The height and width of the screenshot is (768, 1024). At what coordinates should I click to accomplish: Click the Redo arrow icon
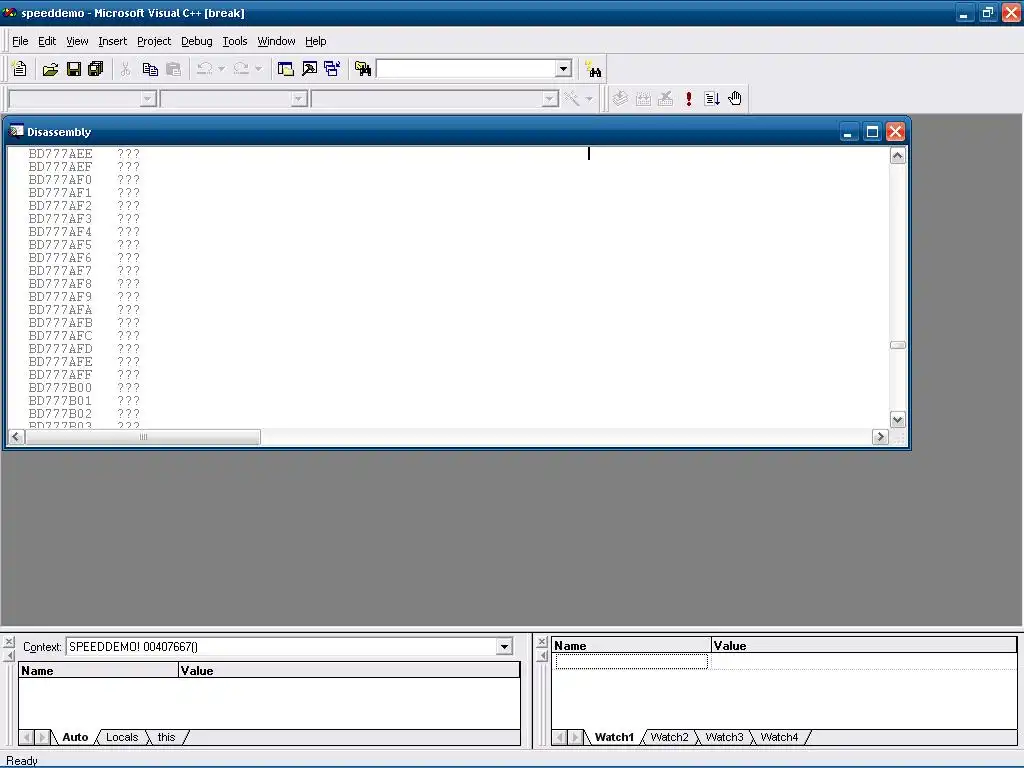(x=241, y=69)
